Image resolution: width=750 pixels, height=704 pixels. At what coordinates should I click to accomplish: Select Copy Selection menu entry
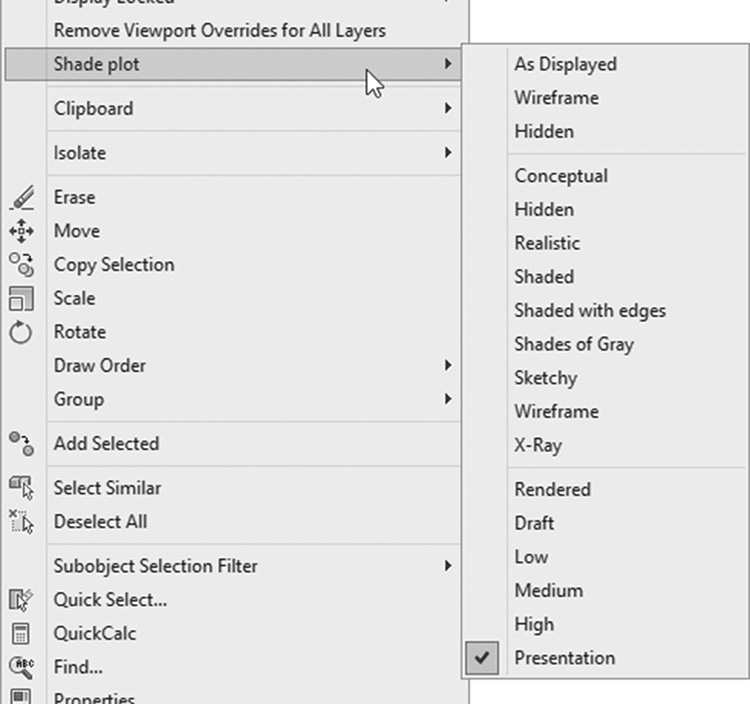pyautogui.click(x=233, y=265)
